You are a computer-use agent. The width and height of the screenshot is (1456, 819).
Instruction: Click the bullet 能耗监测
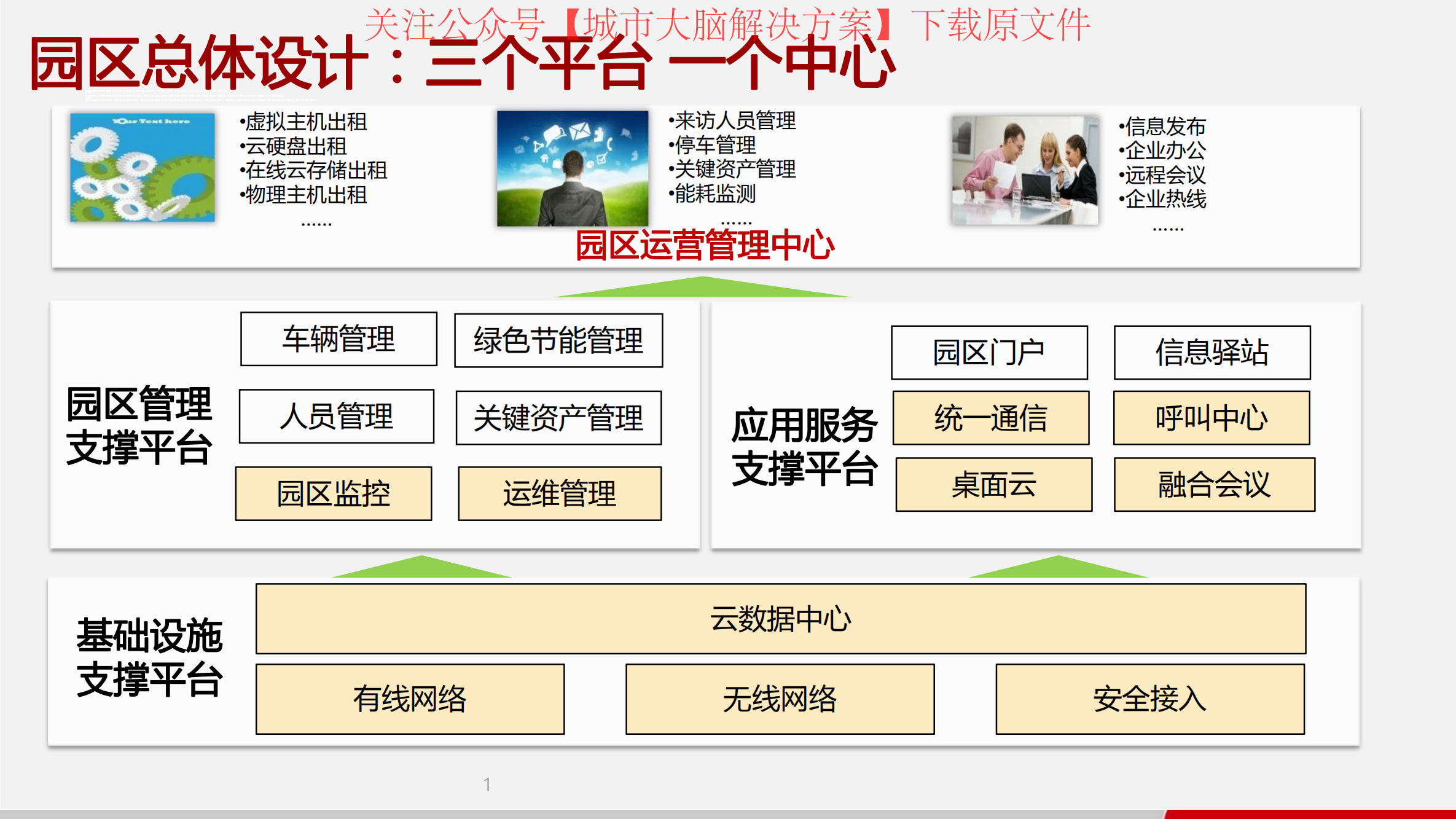pos(713,194)
